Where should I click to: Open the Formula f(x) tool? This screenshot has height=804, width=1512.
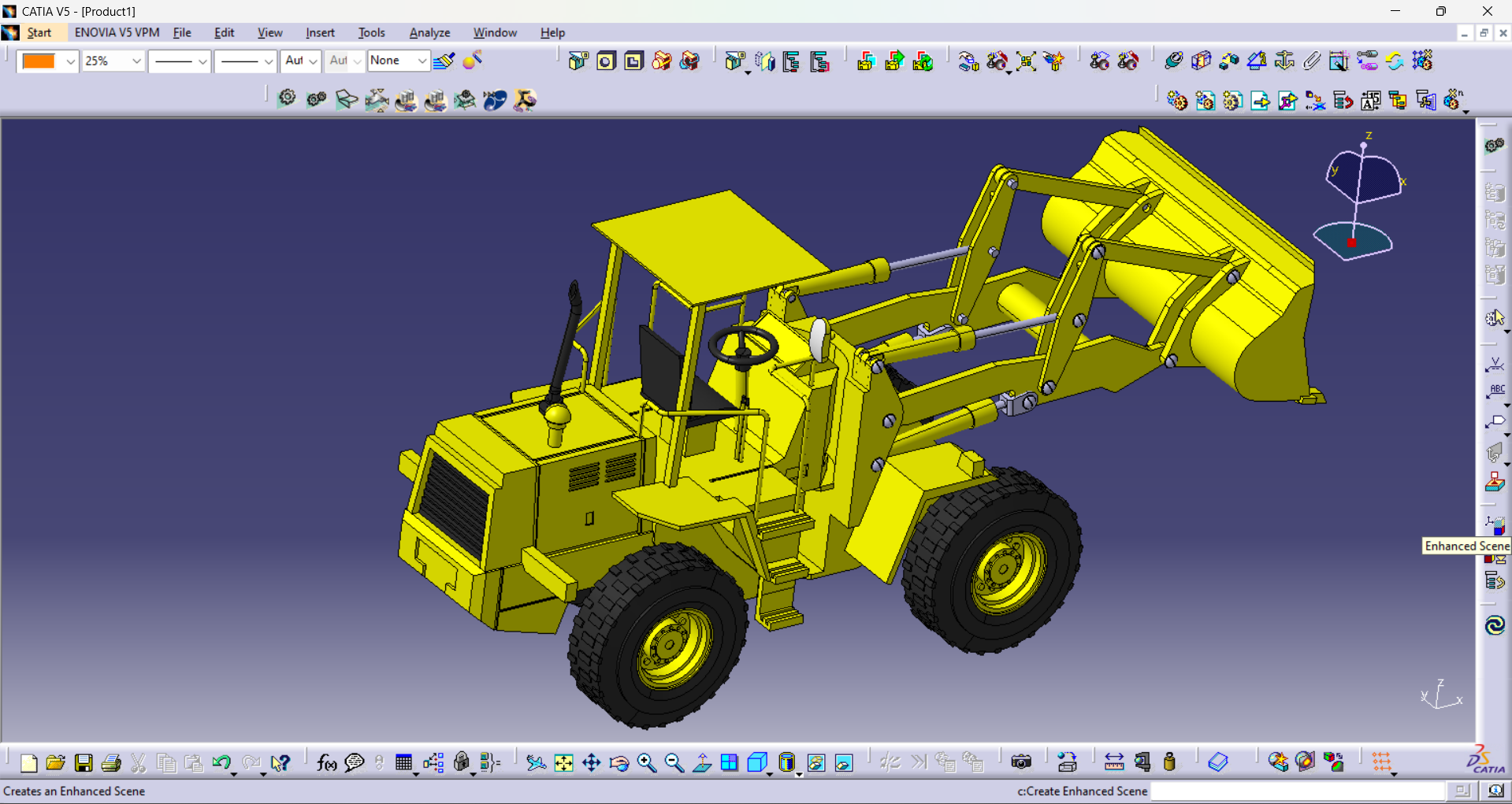tap(326, 762)
